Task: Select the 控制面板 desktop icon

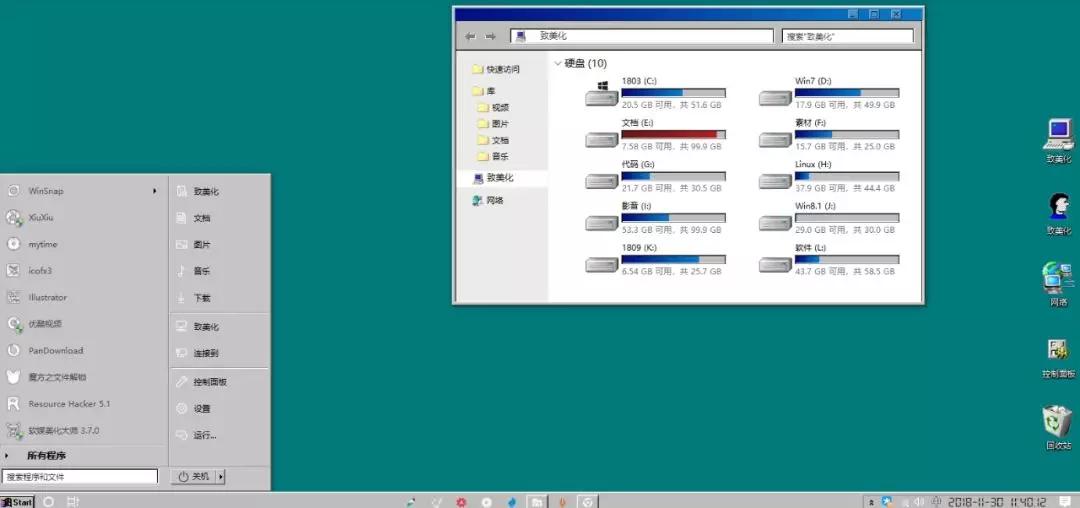Action: pos(1057,351)
